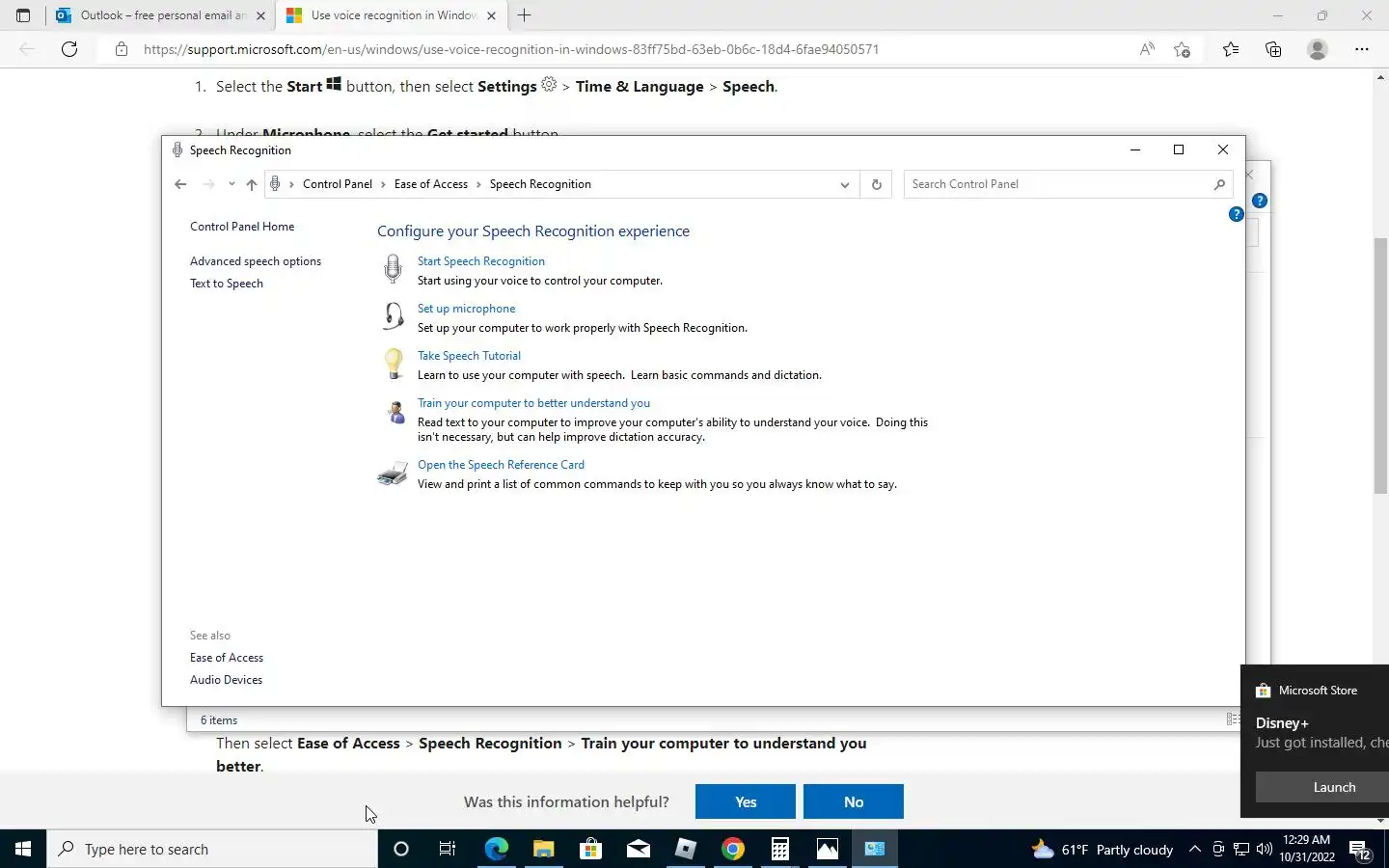The width and height of the screenshot is (1389, 868).
Task: Close the Outlook browser tab
Action: click(x=260, y=15)
